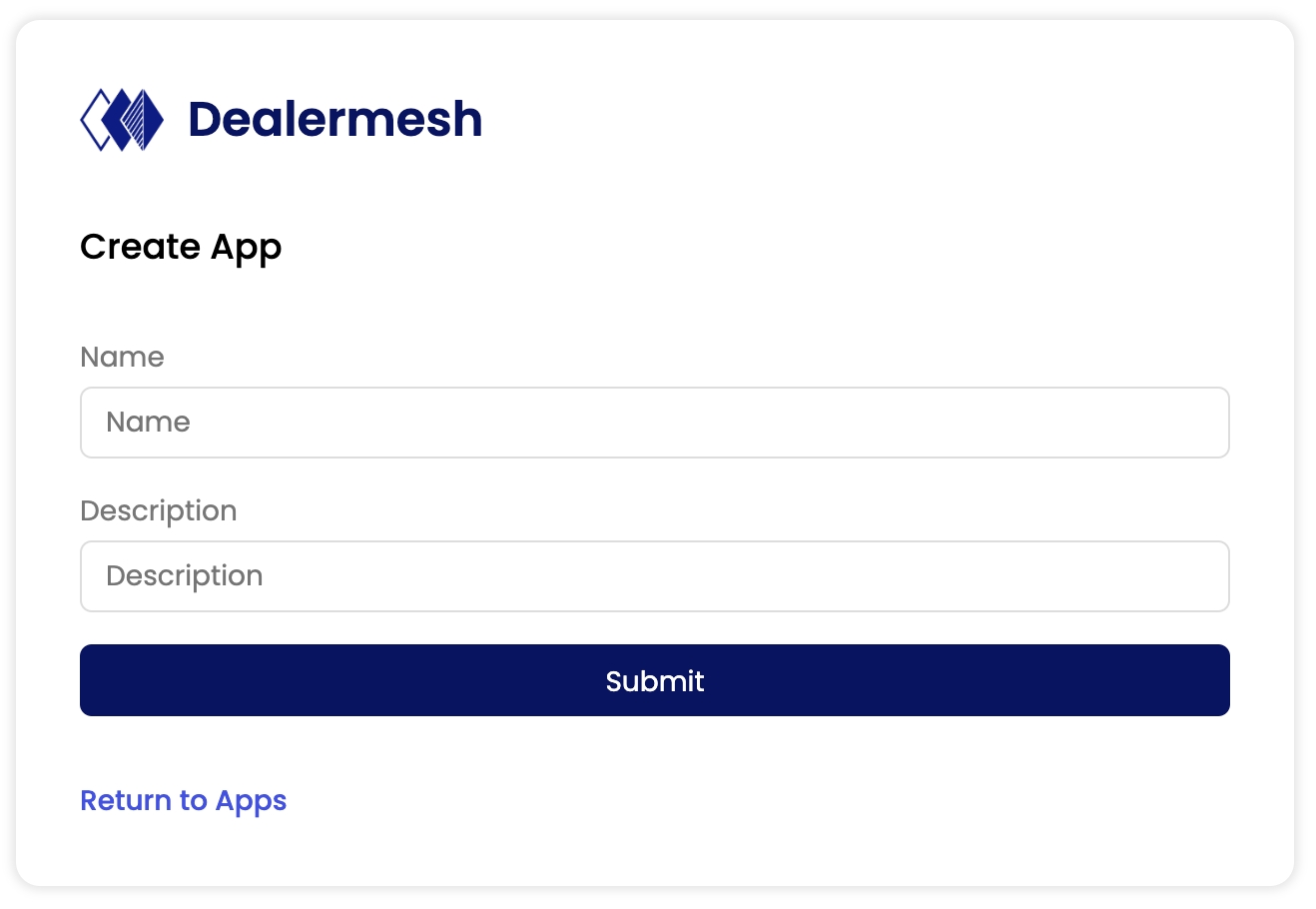Click the solid middle diamond of logo
Screen dimensions: 1316x909
click(x=122, y=120)
